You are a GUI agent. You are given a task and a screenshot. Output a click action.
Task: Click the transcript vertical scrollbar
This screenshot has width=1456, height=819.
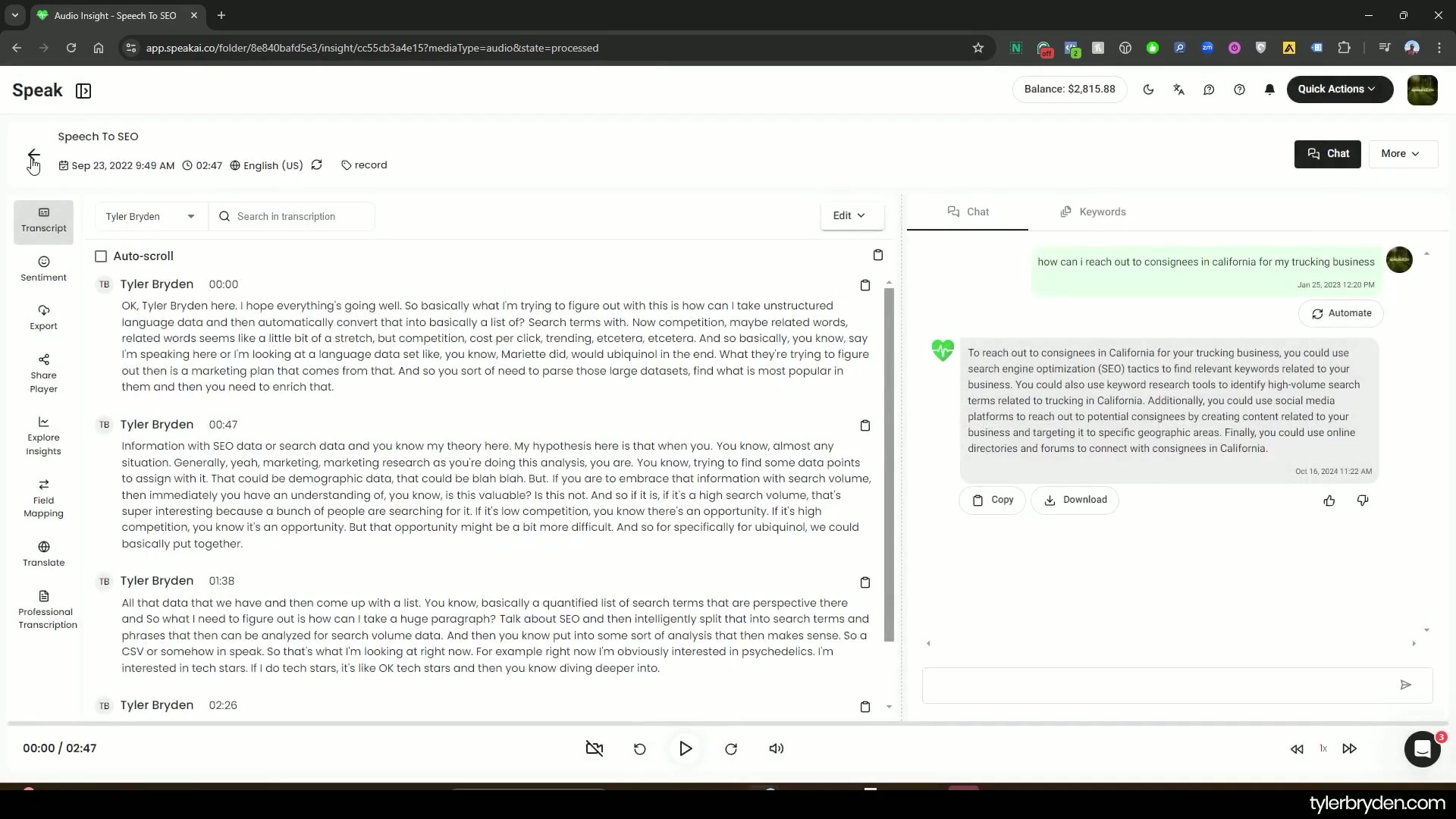[889, 464]
